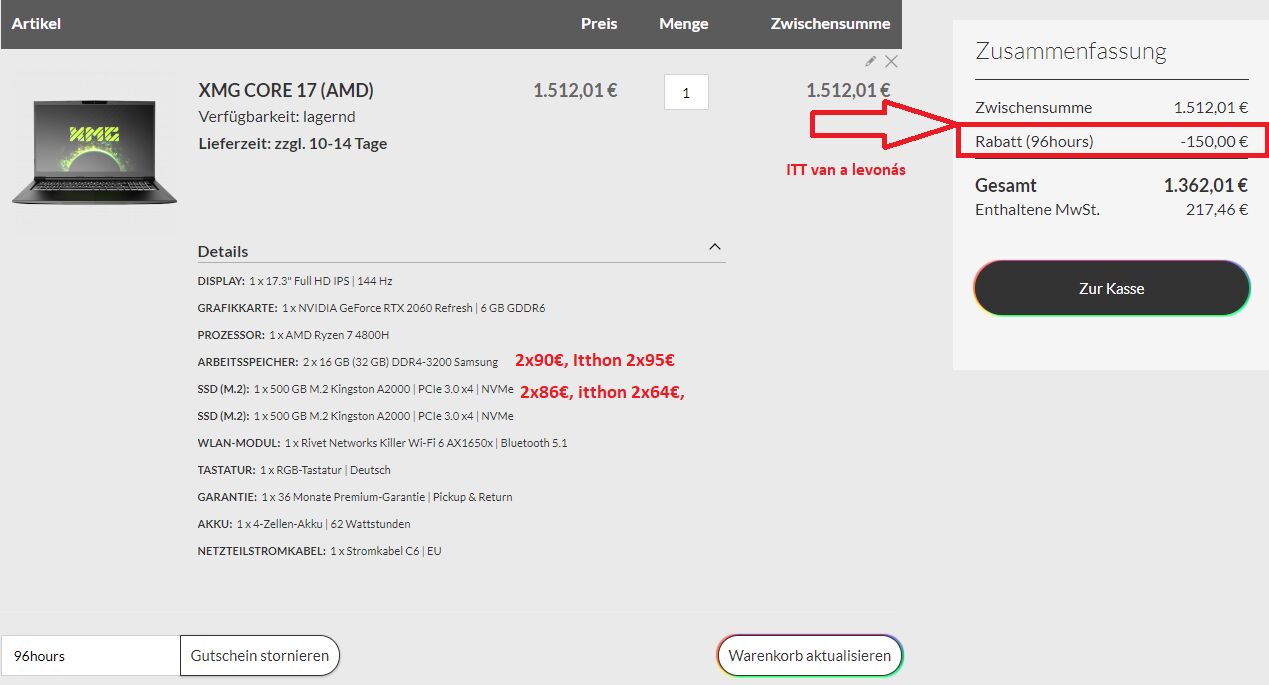
Task: Click the NETZTEILSTROMKABEL Stromkabel C6 line
Action: [319, 551]
